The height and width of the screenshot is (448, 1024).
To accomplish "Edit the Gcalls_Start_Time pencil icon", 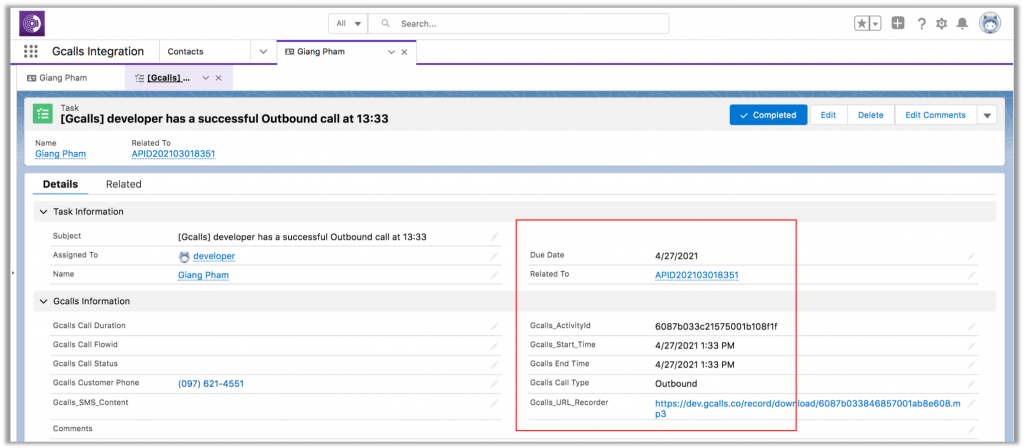I will click(972, 345).
